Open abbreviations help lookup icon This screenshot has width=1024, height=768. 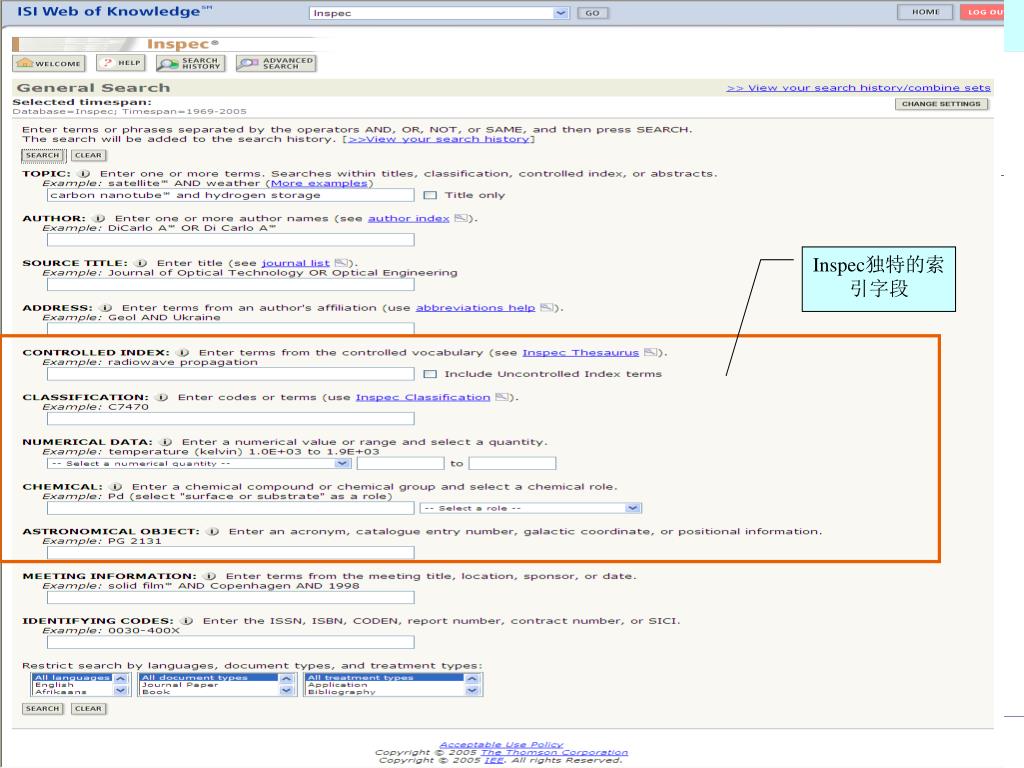pyautogui.click(x=547, y=308)
